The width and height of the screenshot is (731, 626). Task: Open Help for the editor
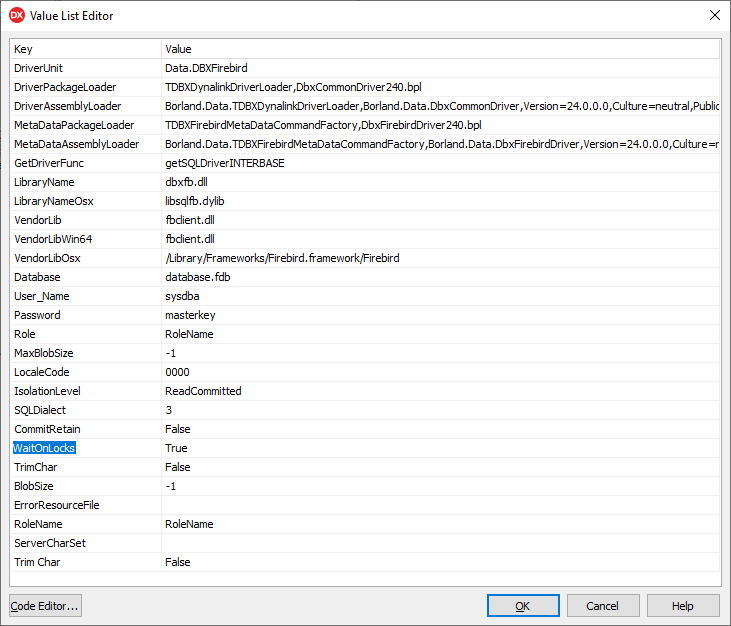[683, 605]
